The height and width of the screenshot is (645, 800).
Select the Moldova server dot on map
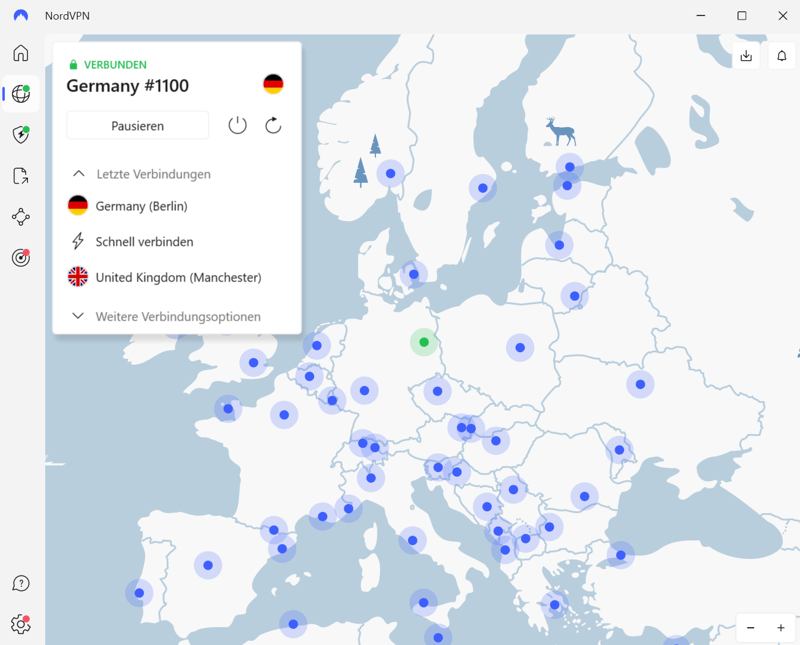(x=619, y=450)
